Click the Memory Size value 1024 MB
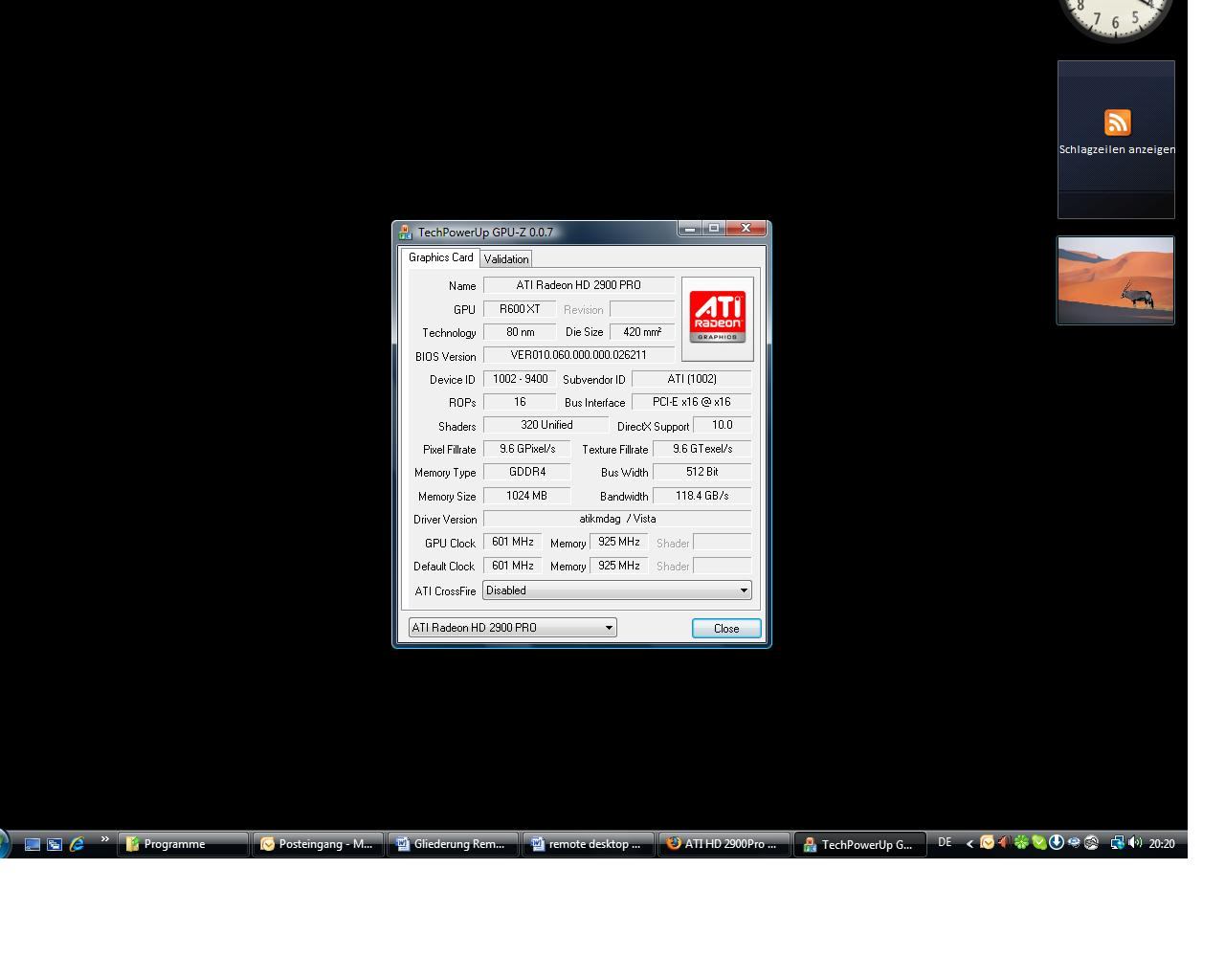The height and width of the screenshot is (980, 1225). [527, 496]
